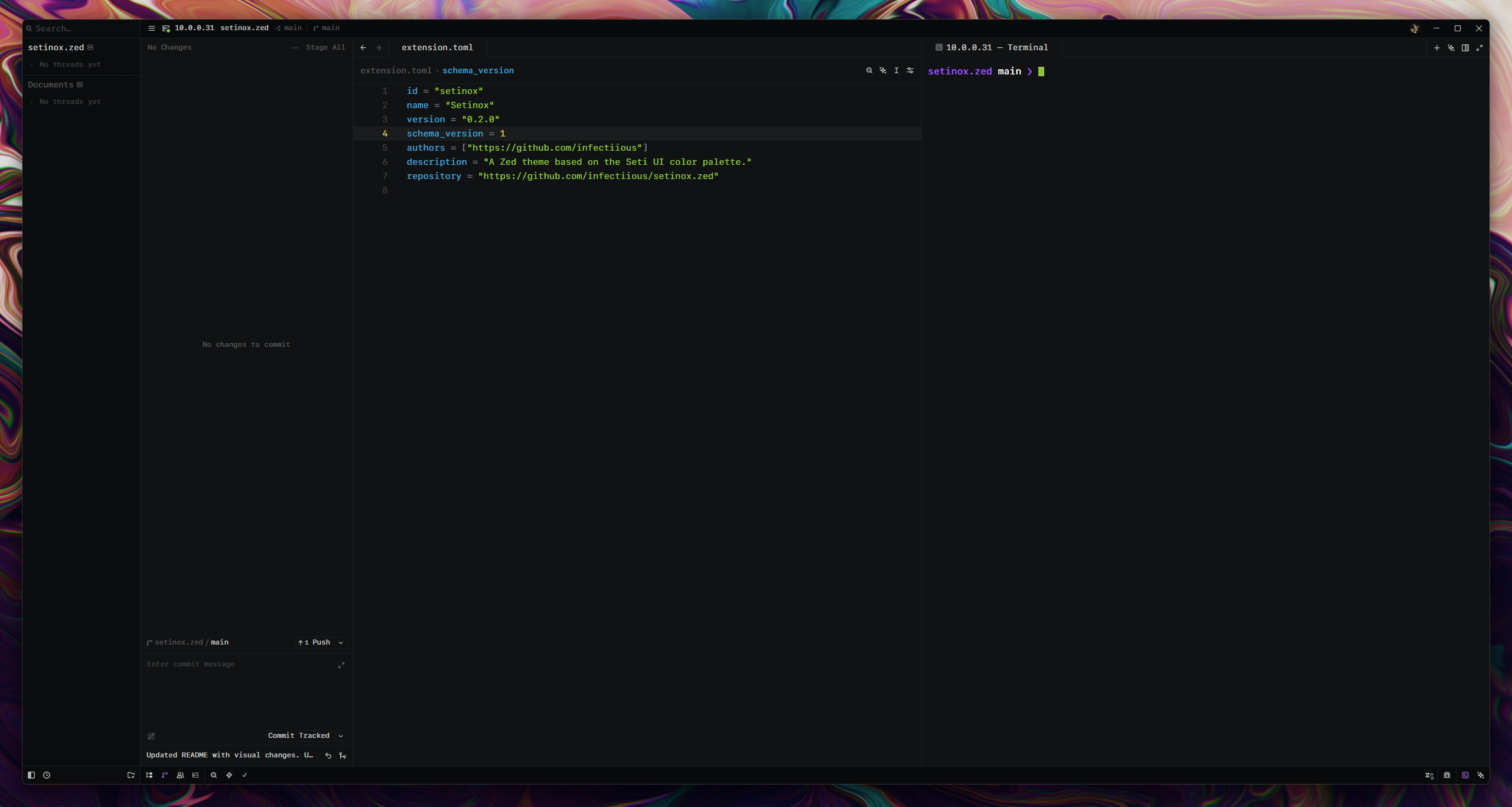Screen dimensions: 1512x807
Task: Expand the Commit Tracked options chevron
Action: tap(341, 736)
